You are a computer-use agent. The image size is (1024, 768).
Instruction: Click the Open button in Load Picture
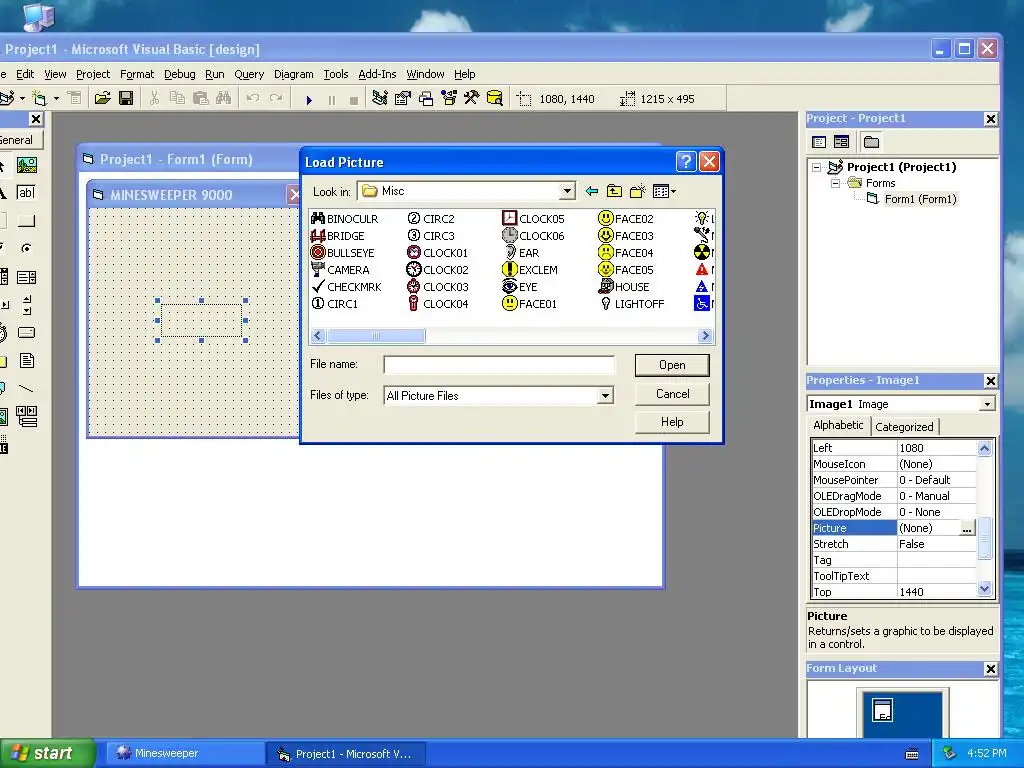pos(672,365)
